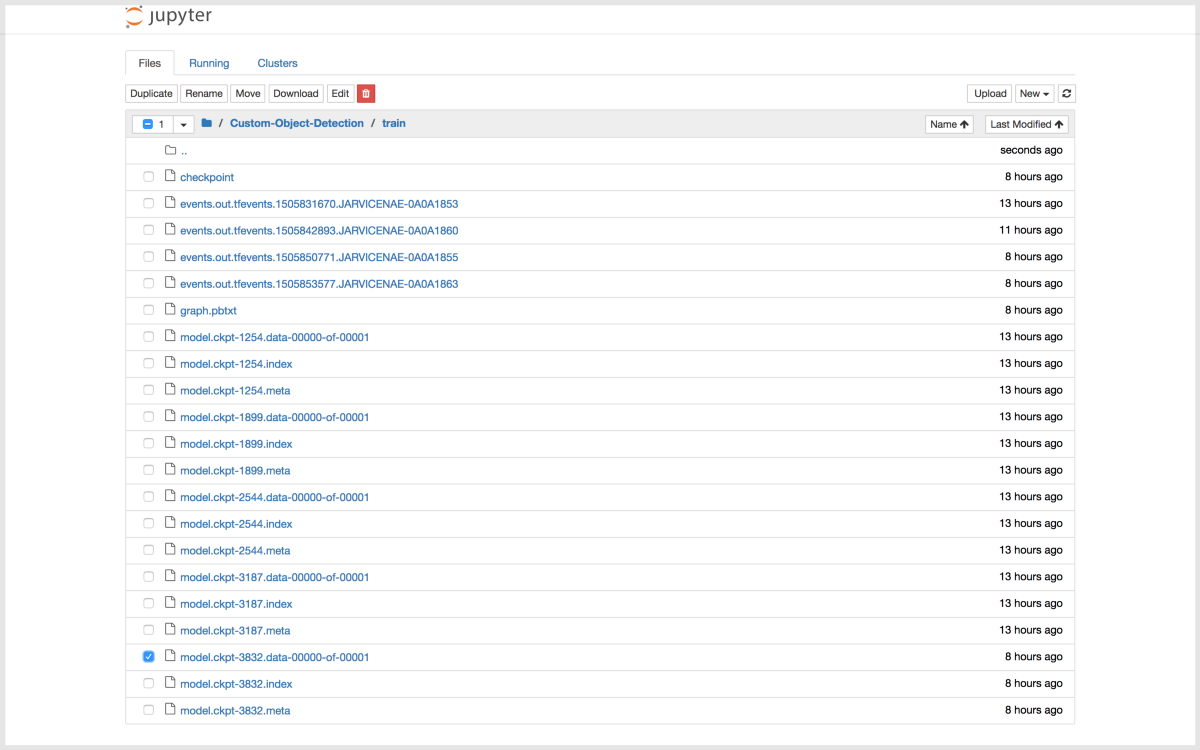Click the root folder icon in breadcrumb
This screenshot has height=750, width=1200.
point(206,124)
